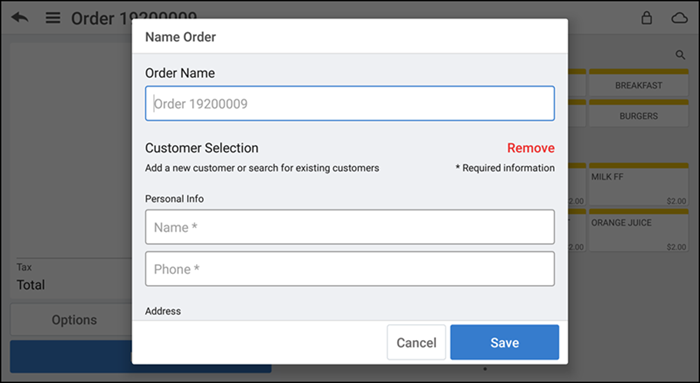Save the order name
This screenshot has width=700, height=383.
point(504,342)
